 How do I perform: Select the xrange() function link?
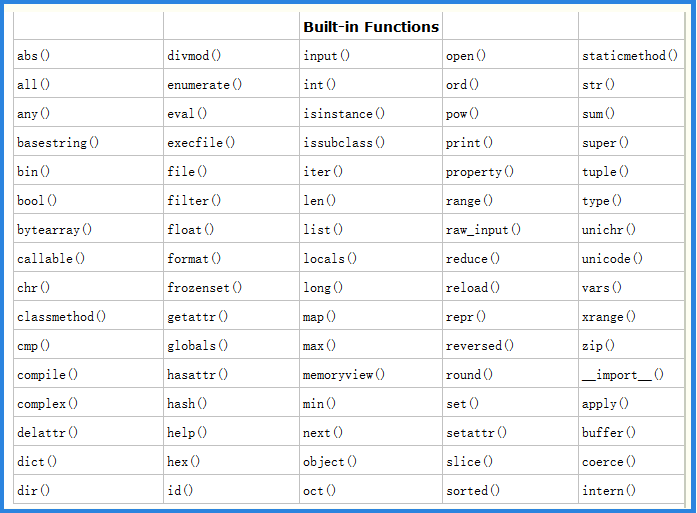[609, 317]
